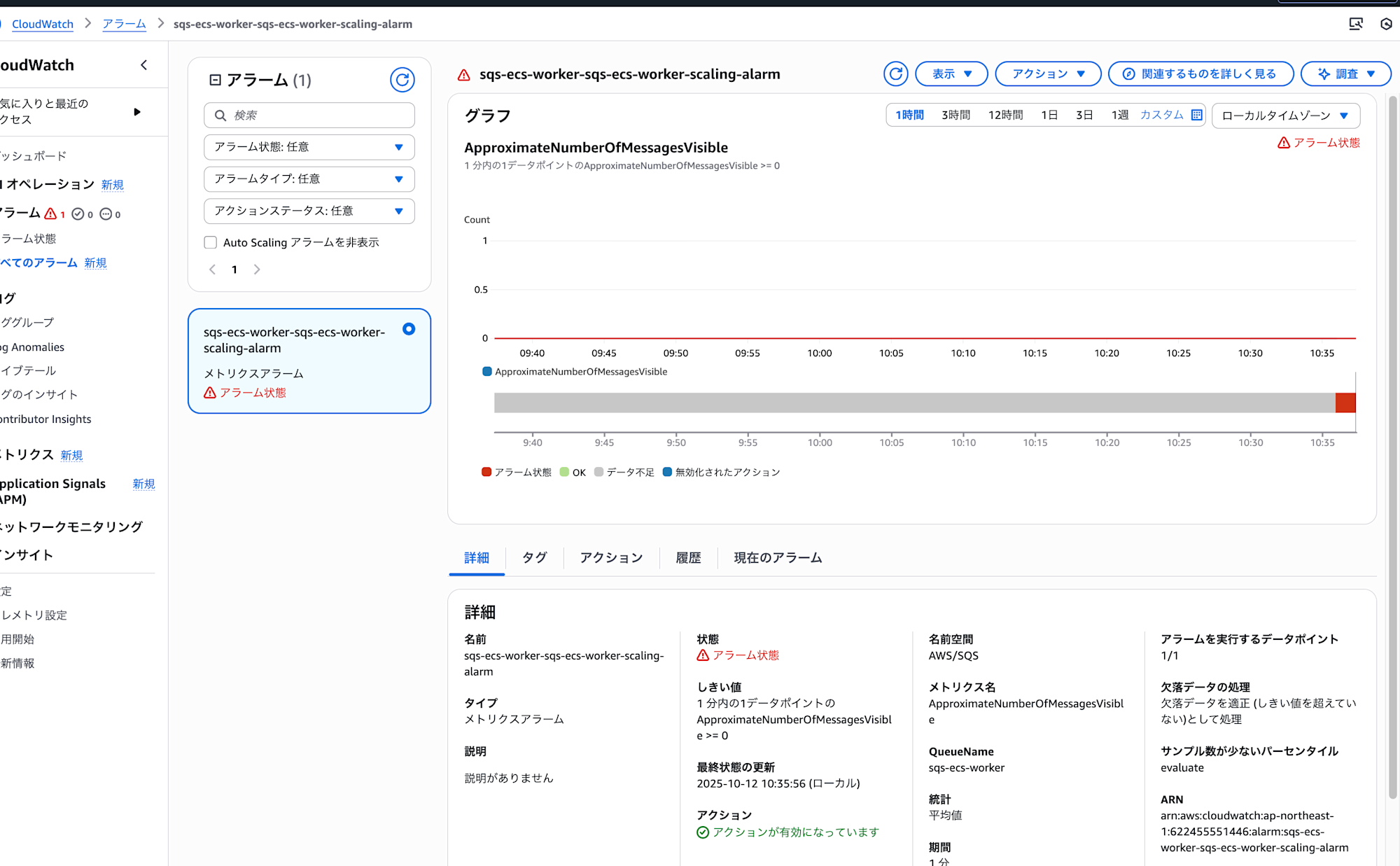Go to next alarm list page
This screenshot has height=866, width=1400.
click(x=257, y=270)
